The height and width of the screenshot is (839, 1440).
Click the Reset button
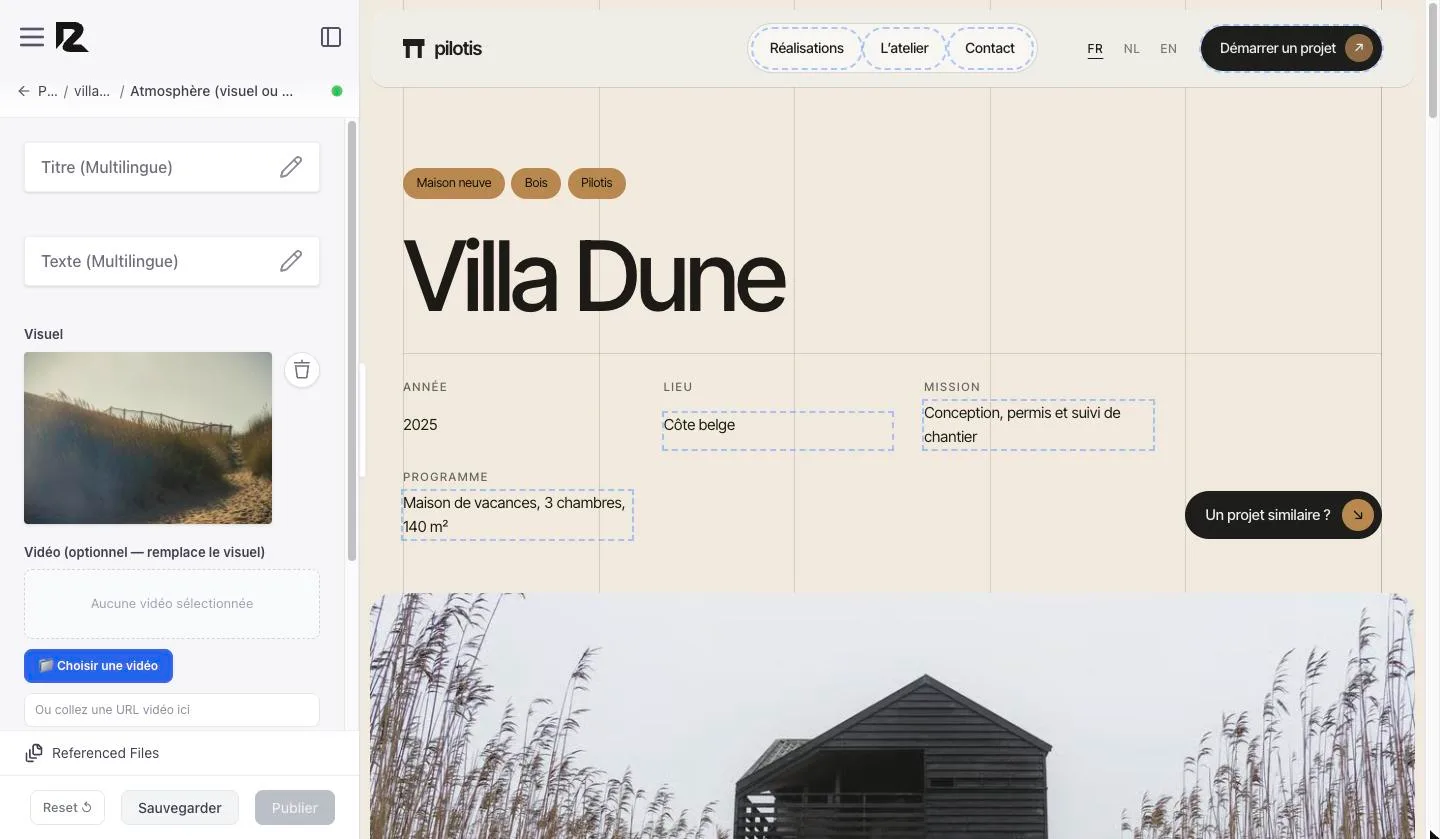[67, 808]
